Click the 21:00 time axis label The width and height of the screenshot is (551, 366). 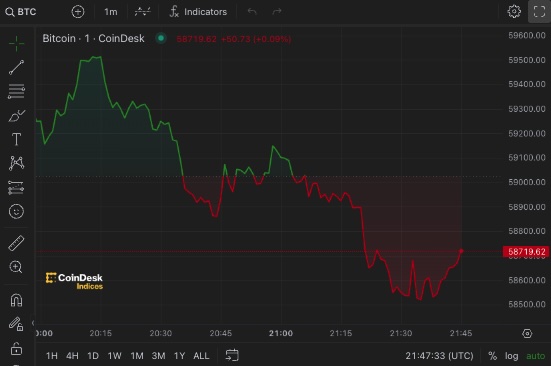(x=281, y=333)
